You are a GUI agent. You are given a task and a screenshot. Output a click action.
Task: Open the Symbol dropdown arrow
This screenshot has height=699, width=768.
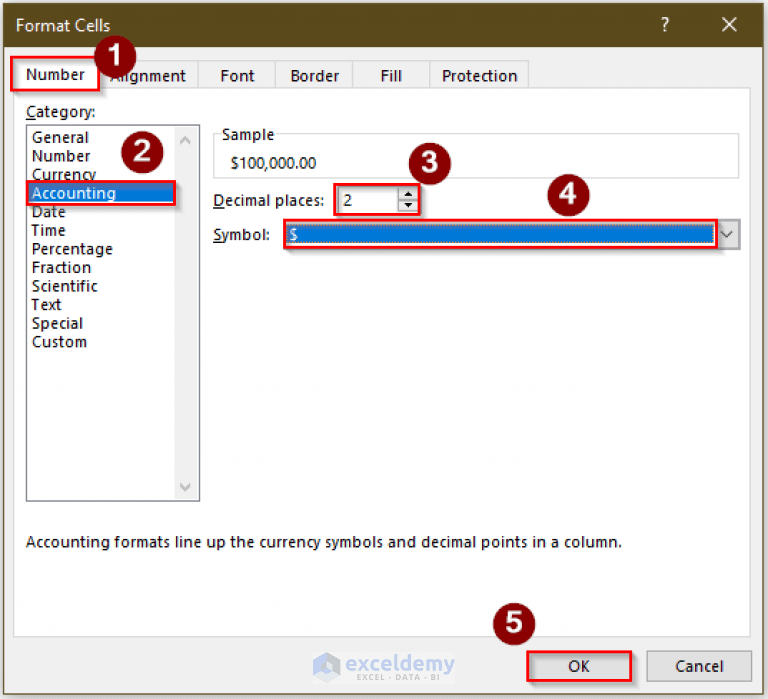(x=728, y=235)
